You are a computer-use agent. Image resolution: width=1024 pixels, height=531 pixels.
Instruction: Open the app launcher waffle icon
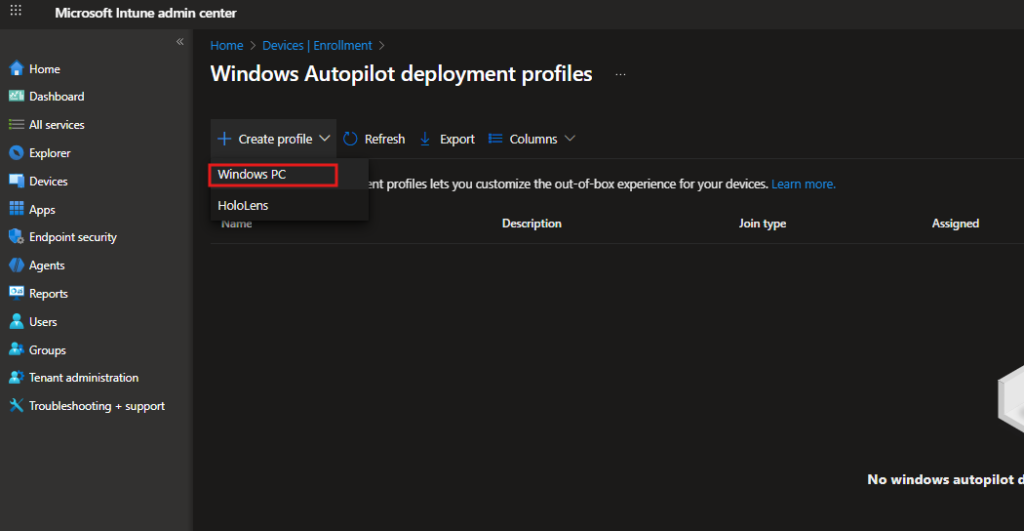point(15,12)
